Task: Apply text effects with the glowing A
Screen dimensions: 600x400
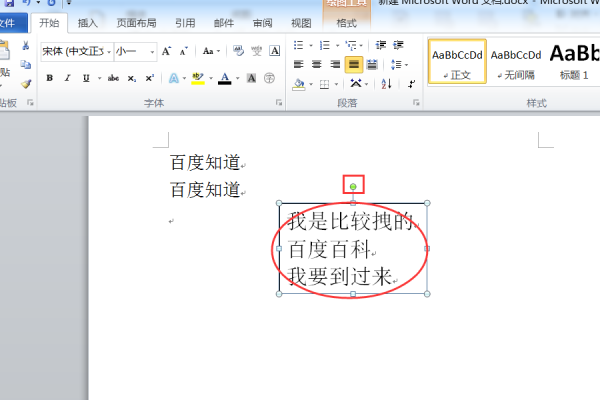Action: pos(174,78)
